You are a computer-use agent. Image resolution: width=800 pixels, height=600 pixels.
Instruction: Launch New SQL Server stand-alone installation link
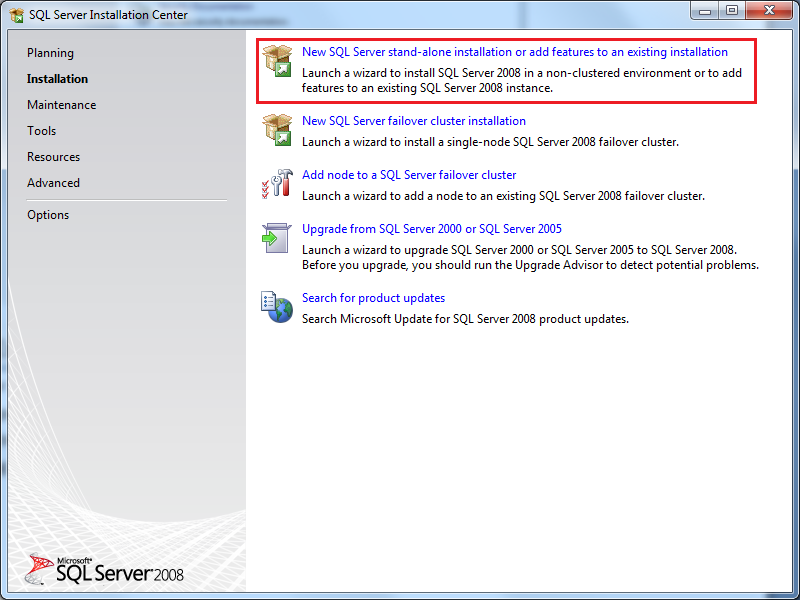click(515, 52)
